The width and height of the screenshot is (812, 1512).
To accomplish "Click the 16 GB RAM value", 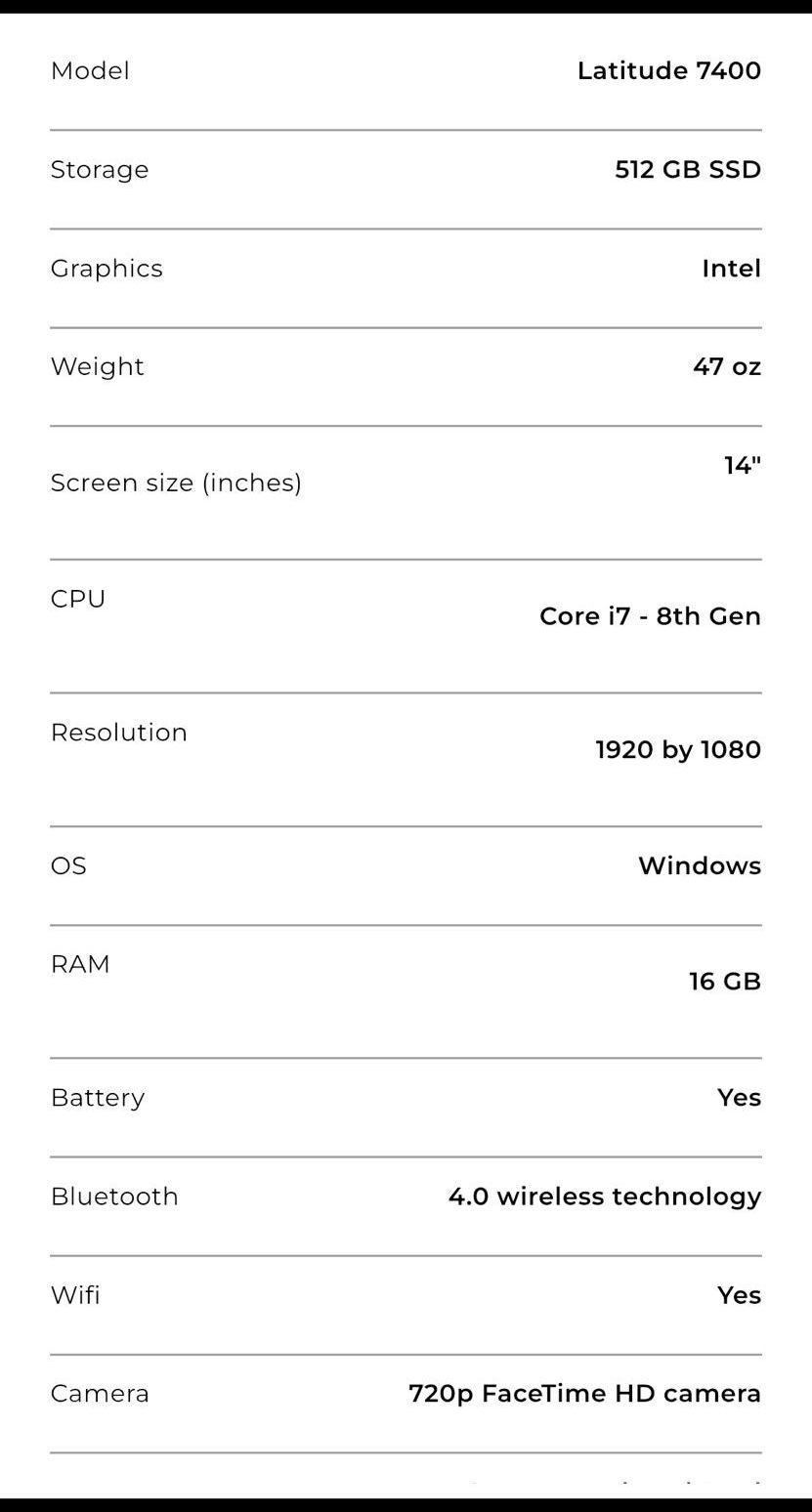I will (x=725, y=981).
